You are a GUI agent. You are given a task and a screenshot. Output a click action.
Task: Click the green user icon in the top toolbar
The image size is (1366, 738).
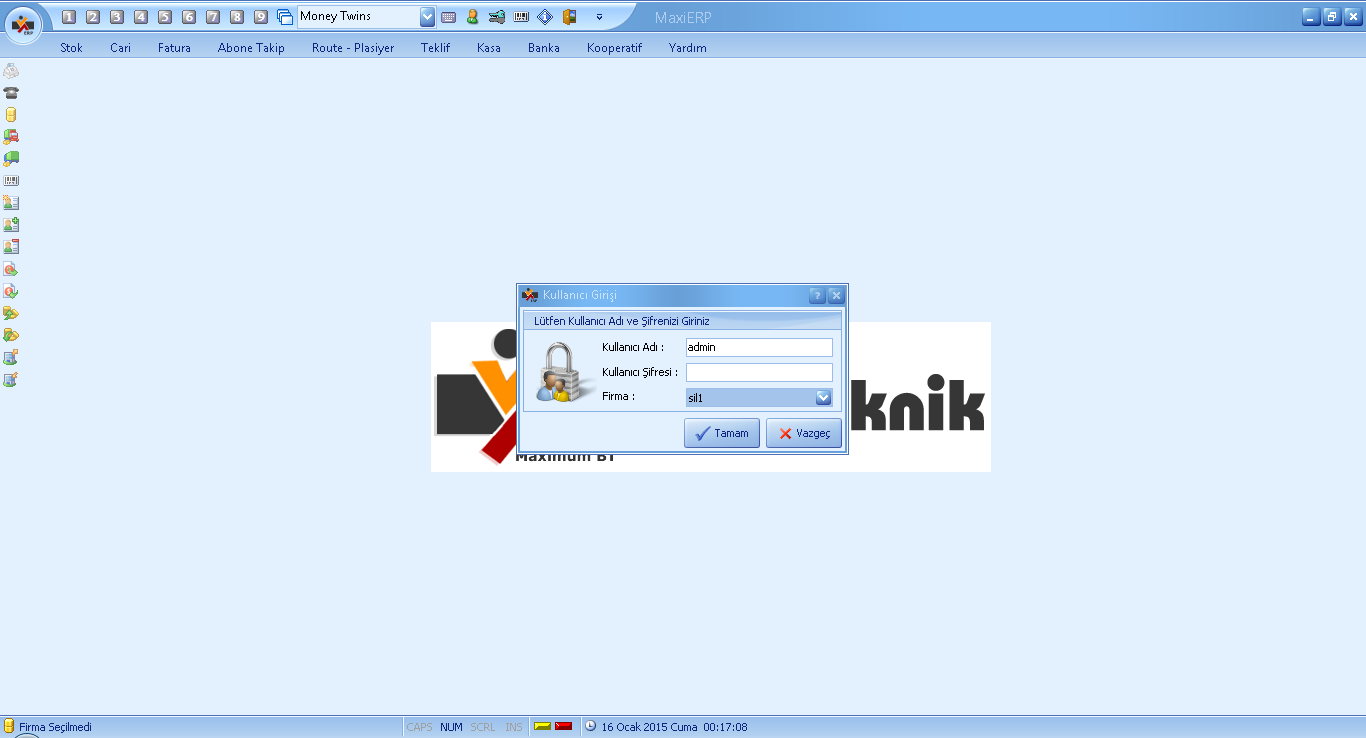[x=473, y=17]
